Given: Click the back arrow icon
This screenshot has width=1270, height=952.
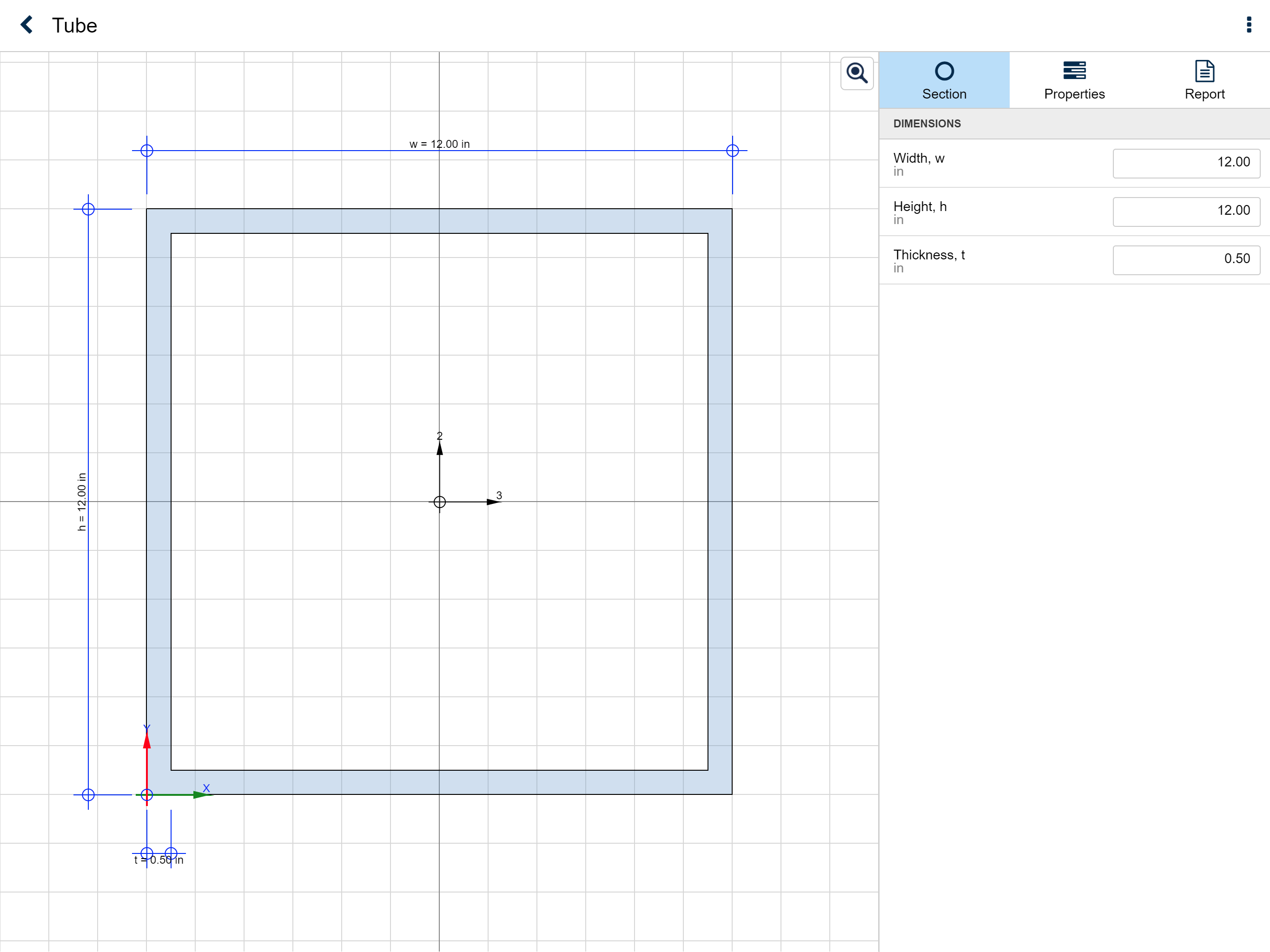Looking at the screenshot, I should 26,25.
